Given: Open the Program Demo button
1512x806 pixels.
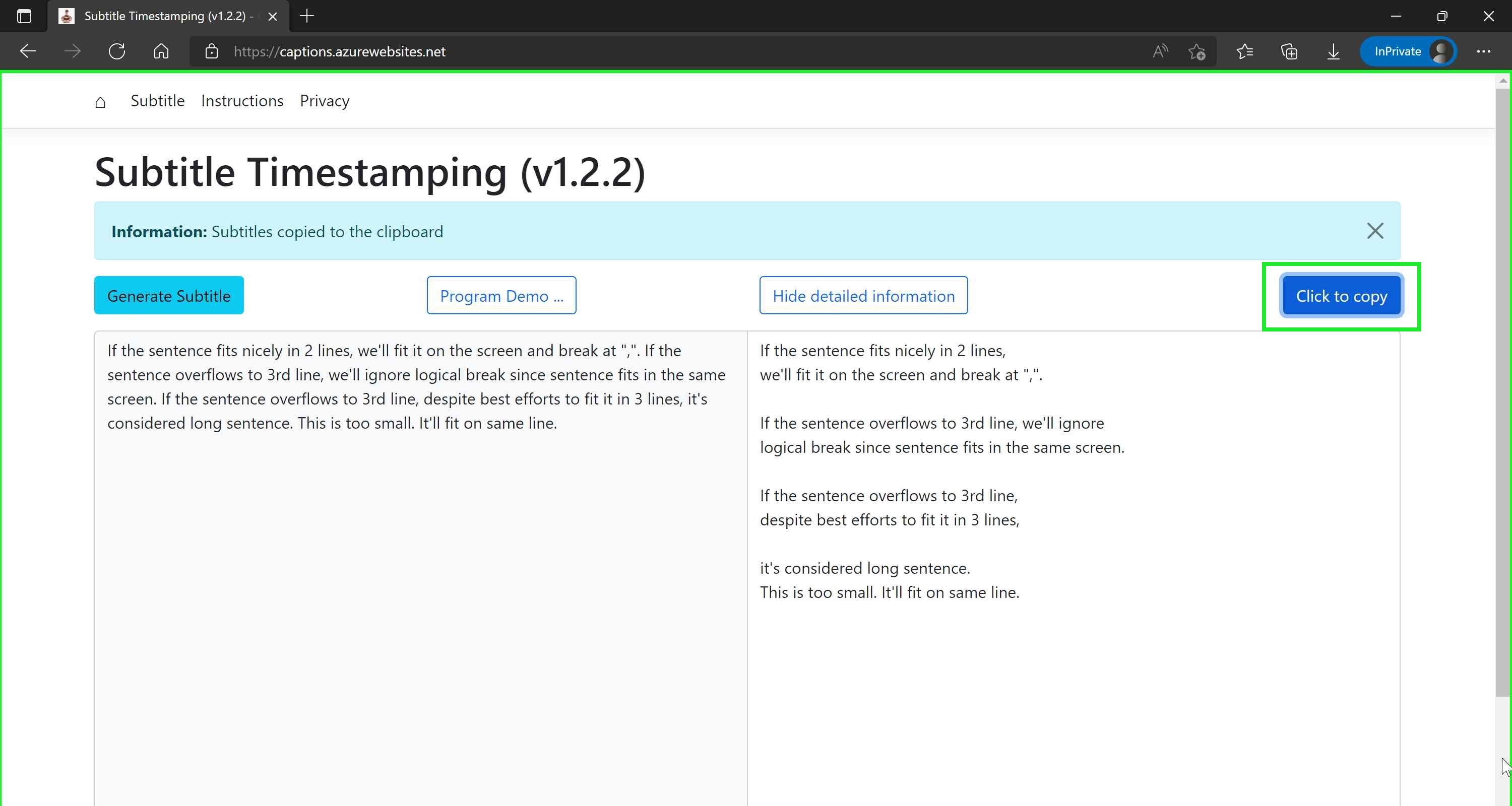Looking at the screenshot, I should (x=501, y=296).
